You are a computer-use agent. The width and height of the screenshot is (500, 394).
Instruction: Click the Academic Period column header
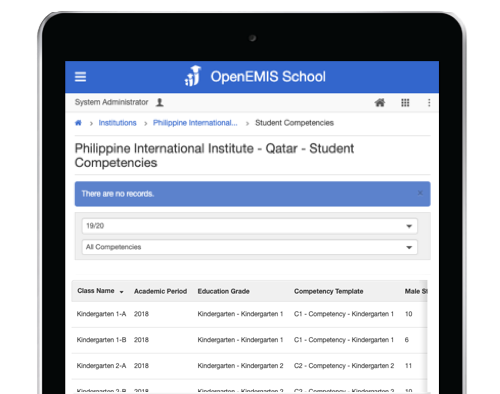click(x=160, y=291)
